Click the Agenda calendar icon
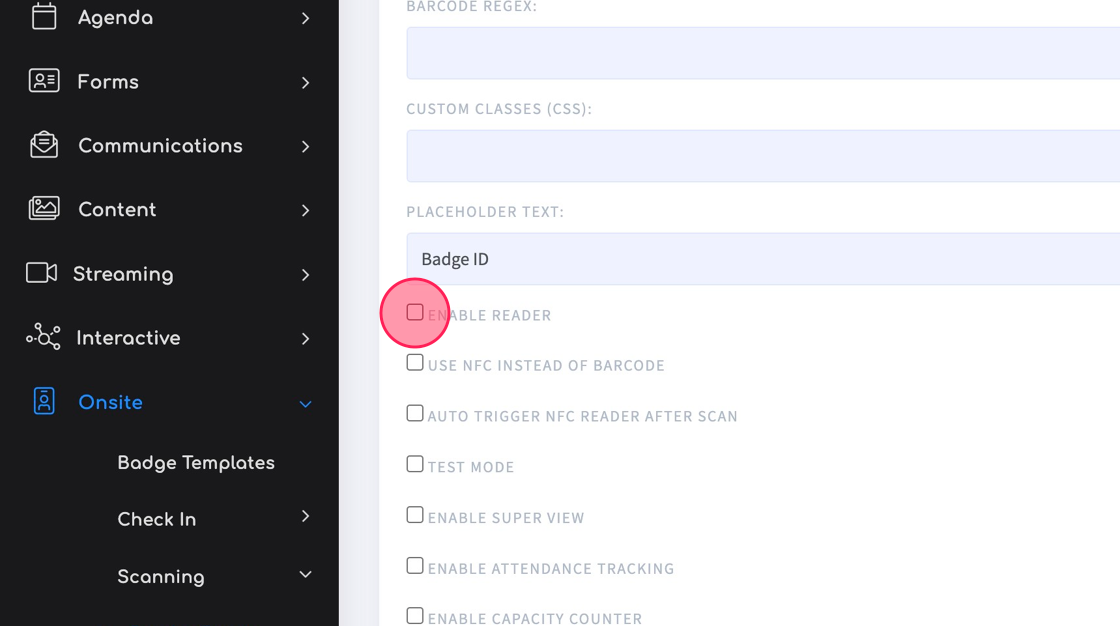 (44, 16)
